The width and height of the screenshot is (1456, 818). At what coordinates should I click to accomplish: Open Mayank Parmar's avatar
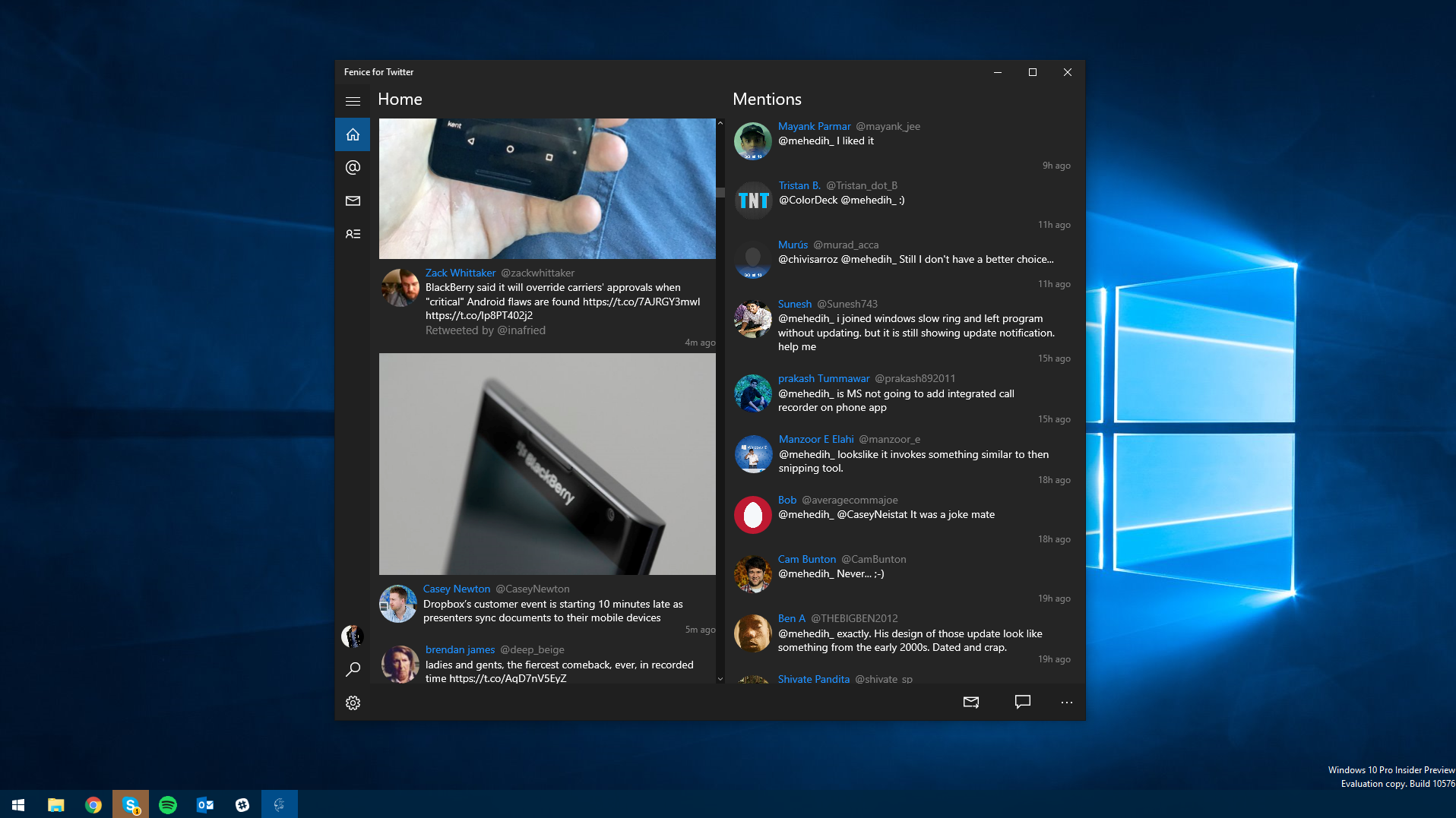(x=753, y=141)
